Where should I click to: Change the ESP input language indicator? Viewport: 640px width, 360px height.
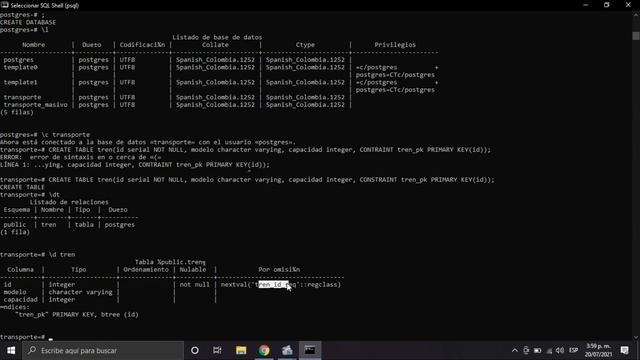pos(573,351)
